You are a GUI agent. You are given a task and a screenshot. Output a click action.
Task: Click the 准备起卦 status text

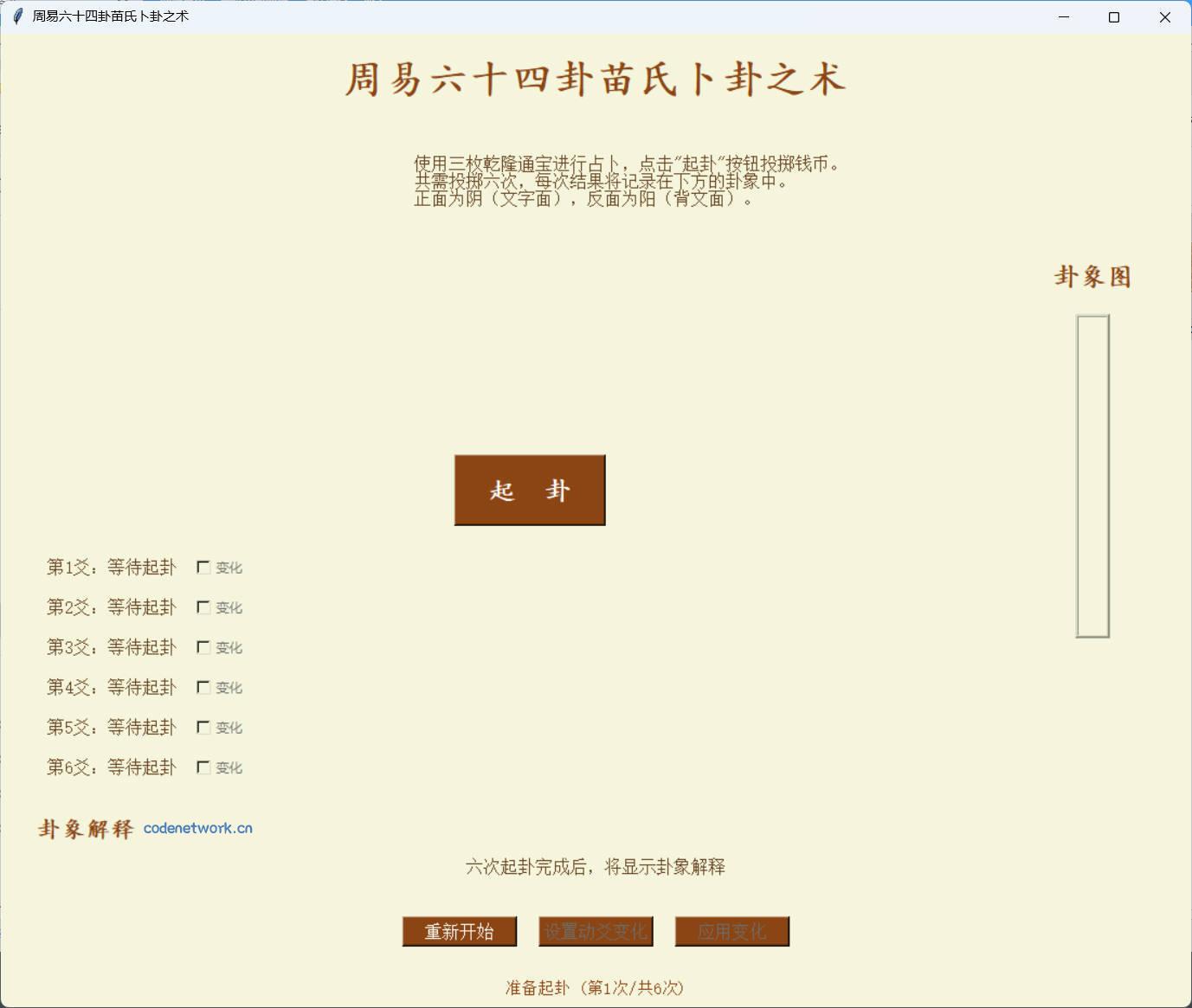[596, 986]
